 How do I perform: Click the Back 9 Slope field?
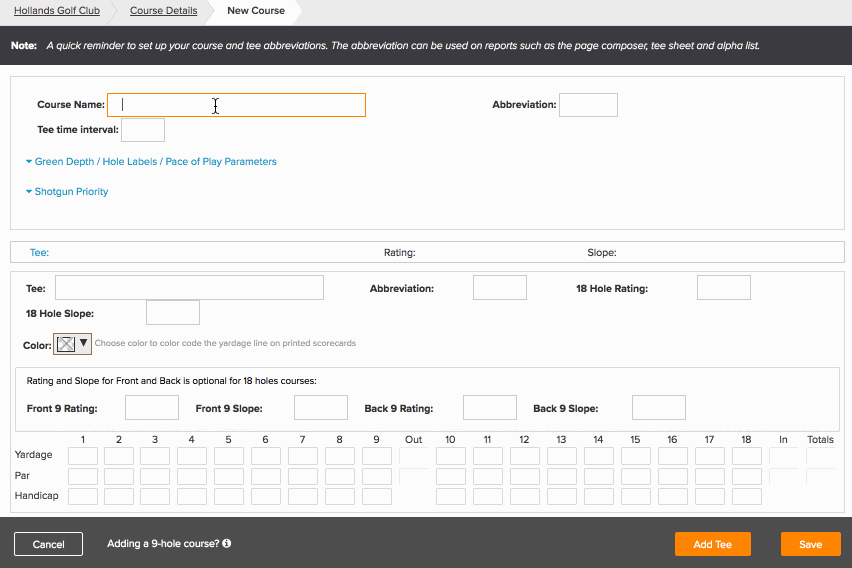coord(659,408)
